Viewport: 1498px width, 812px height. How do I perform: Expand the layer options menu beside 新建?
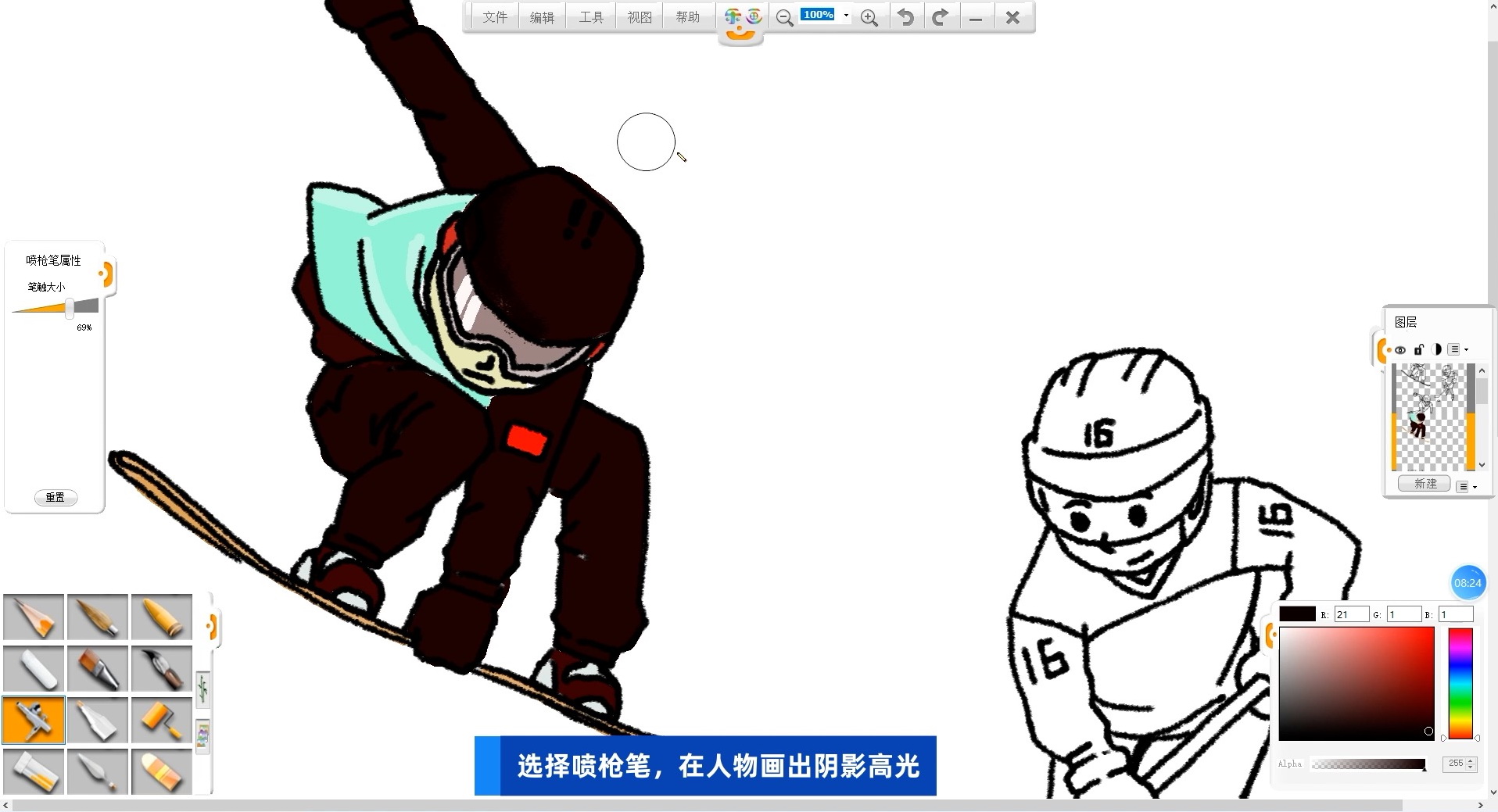pyautogui.click(x=1466, y=486)
